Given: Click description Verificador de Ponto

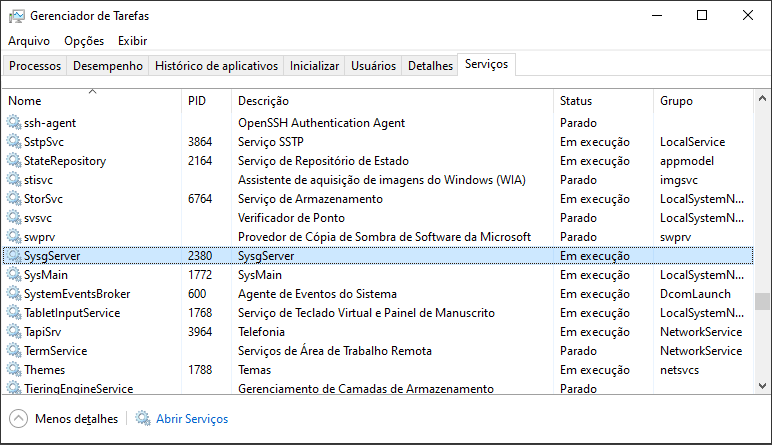Looking at the screenshot, I should pos(291,218).
